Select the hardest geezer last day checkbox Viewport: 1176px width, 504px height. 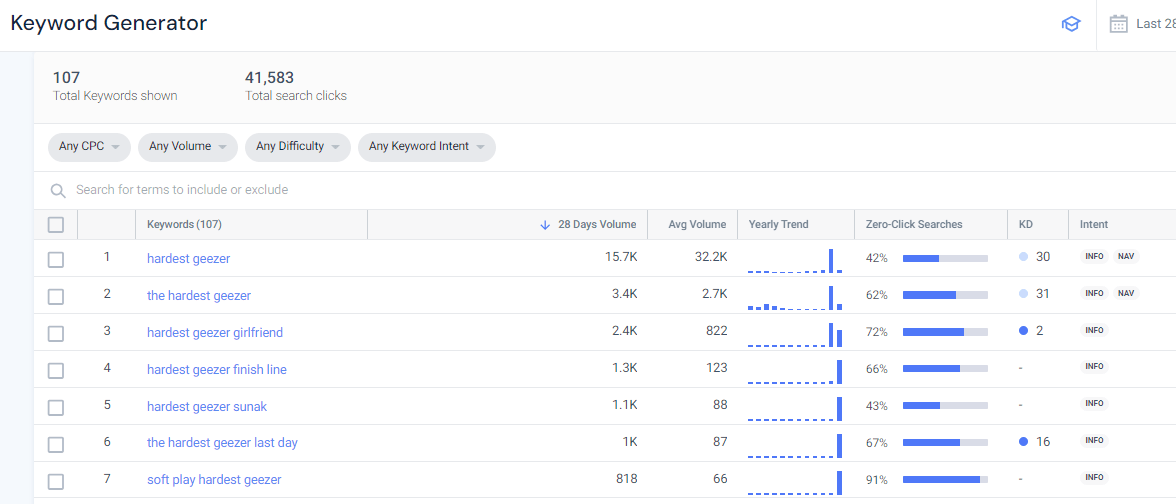[56, 444]
